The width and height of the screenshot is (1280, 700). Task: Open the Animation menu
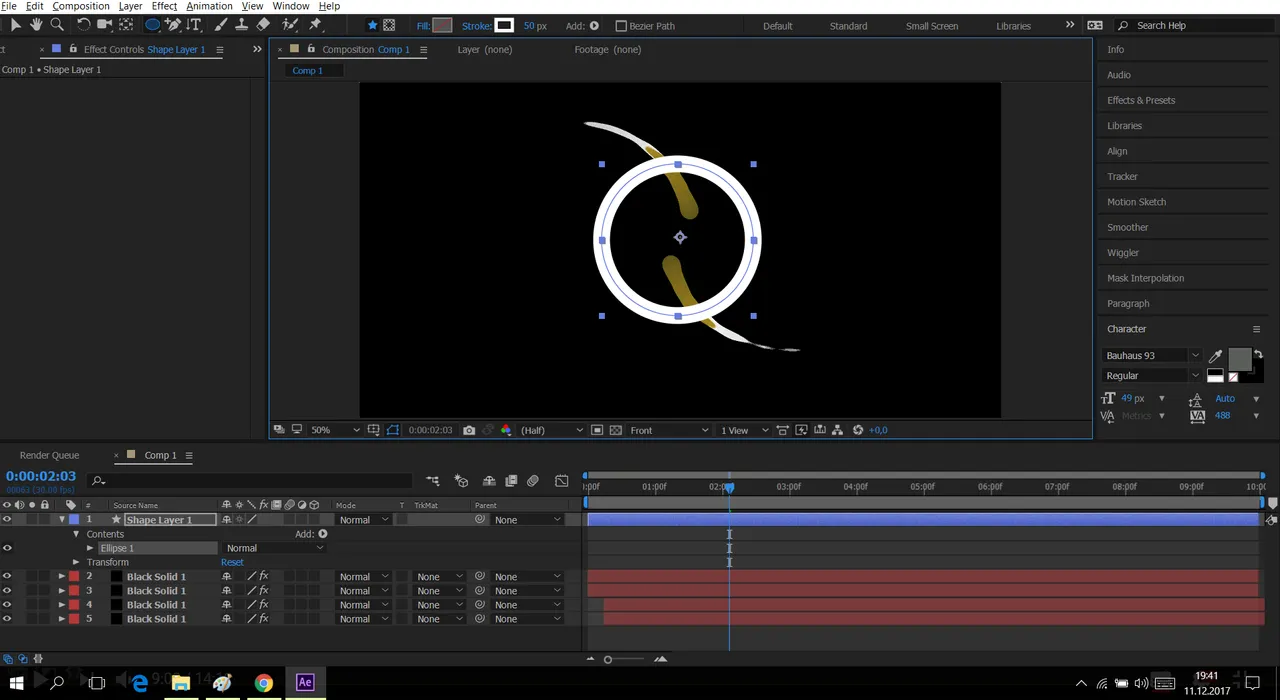click(x=209, y=6)
